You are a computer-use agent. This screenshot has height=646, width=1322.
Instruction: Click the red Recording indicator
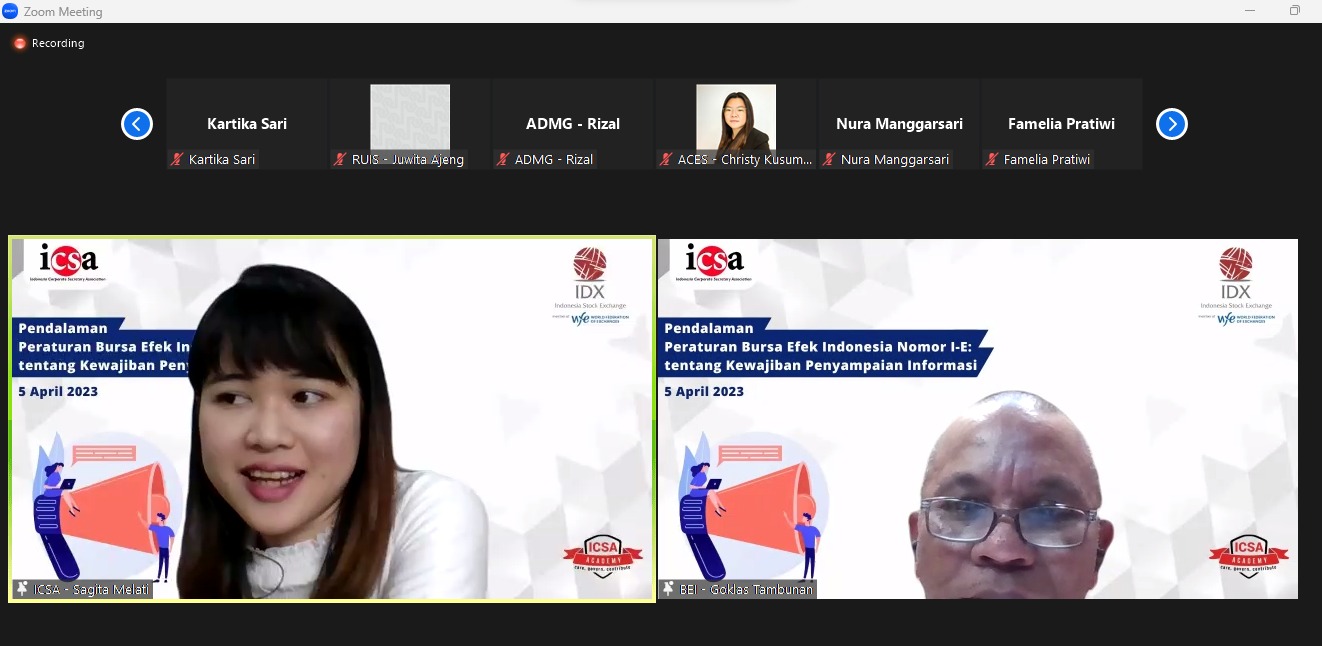pyautogui.click(x=19, y=43)
